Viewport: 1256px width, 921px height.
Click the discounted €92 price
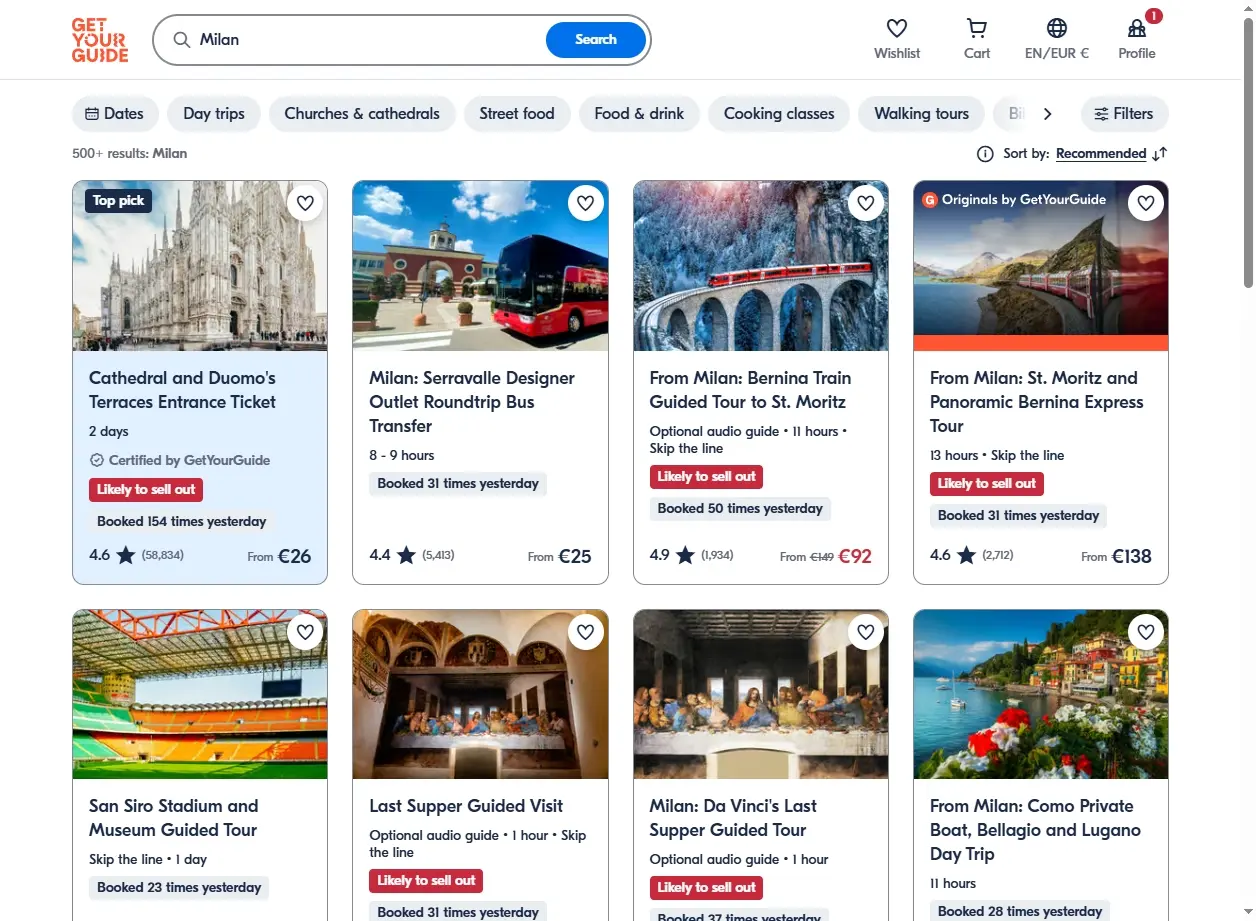point(855,556)
